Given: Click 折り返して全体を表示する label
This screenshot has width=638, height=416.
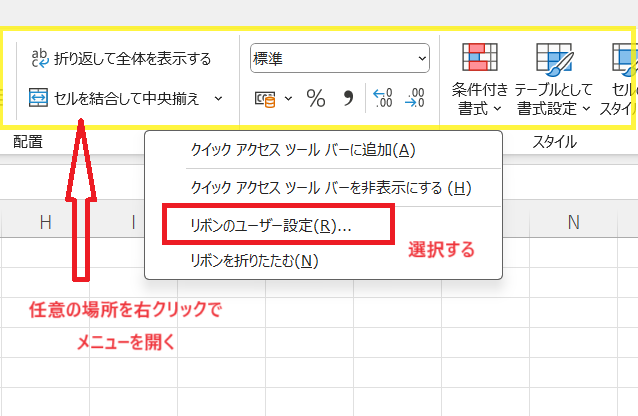Looking at the screenshot, I should tap(133, 59).
